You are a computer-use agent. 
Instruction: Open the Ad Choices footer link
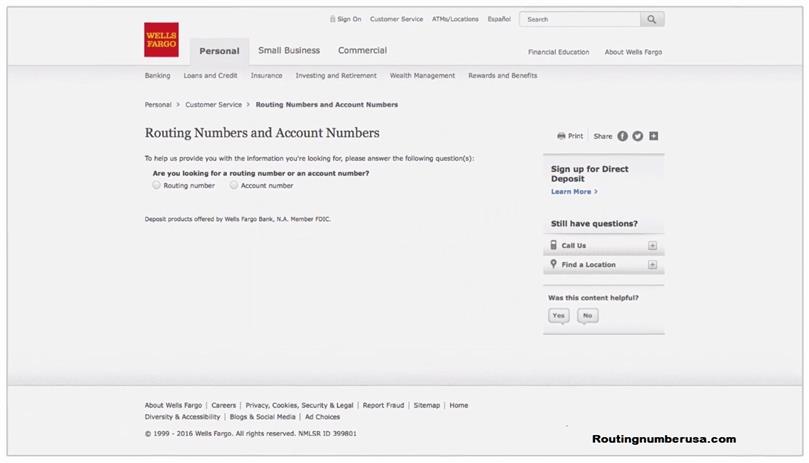[322, 417]
